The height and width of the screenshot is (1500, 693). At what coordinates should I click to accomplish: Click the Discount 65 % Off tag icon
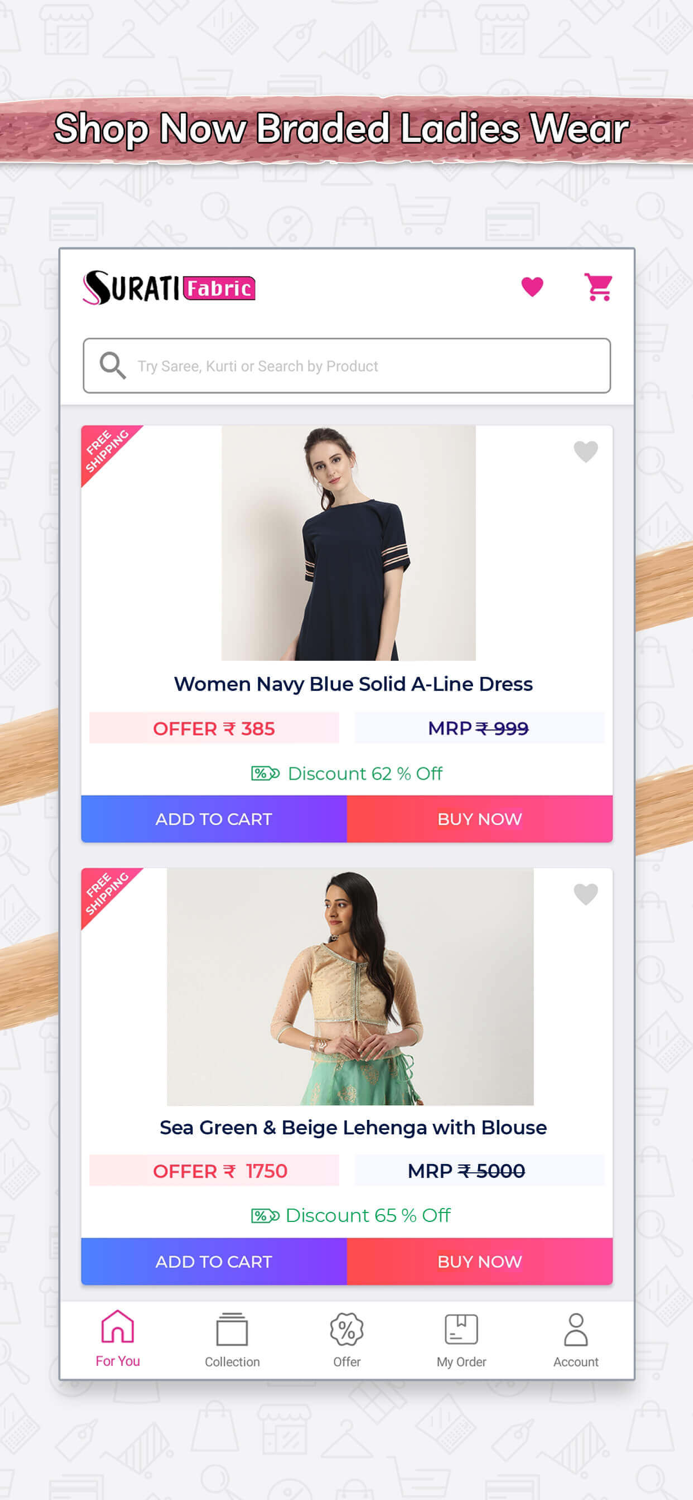coord(265,1216)
